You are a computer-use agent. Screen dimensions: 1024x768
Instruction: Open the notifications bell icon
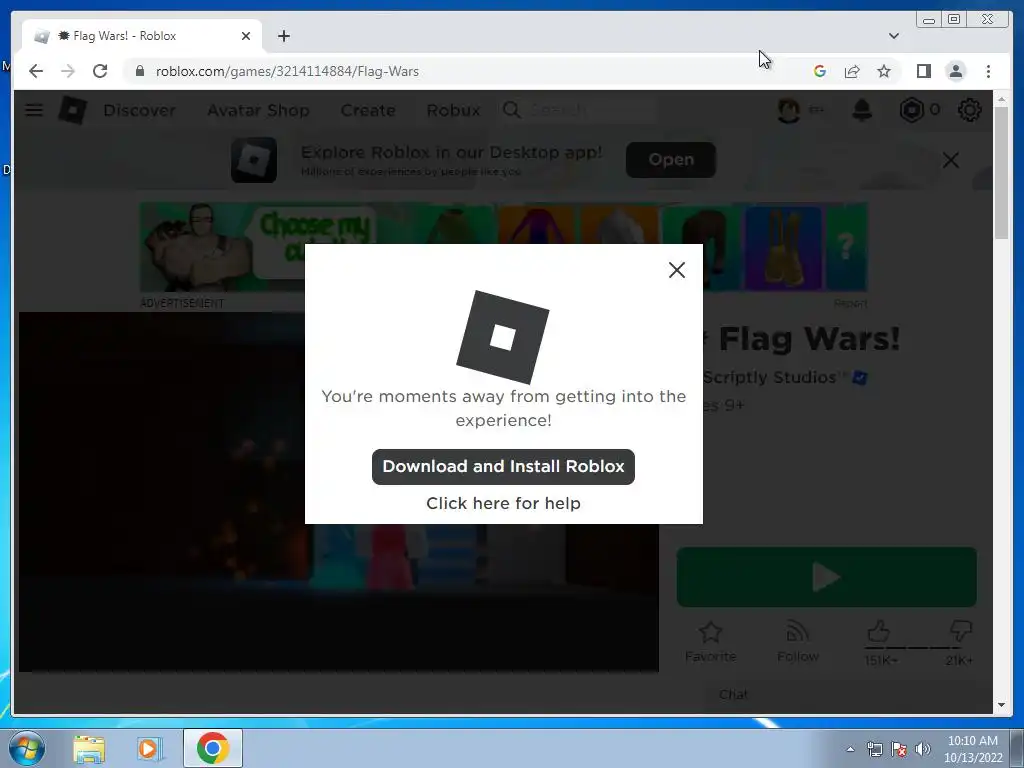862,110
